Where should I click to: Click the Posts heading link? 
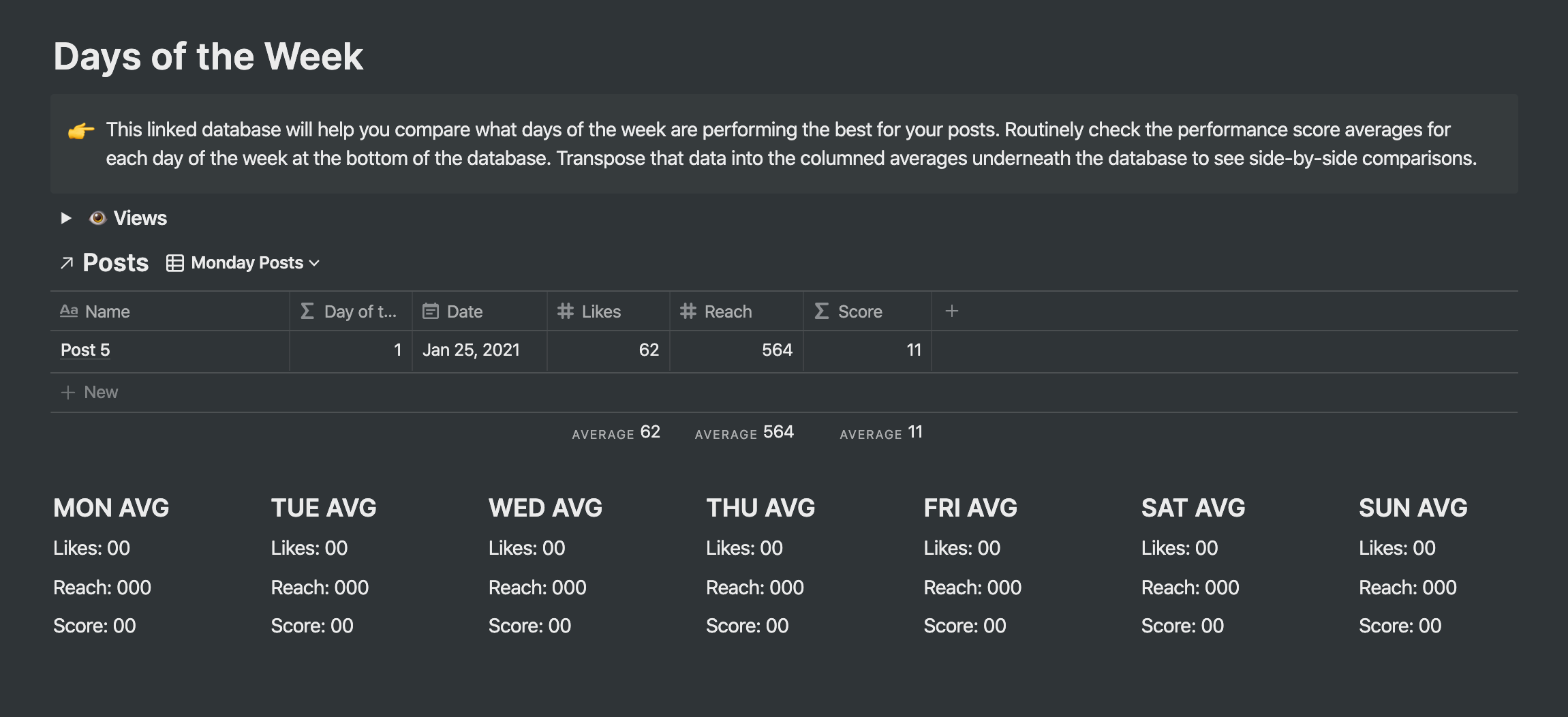pos(115,262)
